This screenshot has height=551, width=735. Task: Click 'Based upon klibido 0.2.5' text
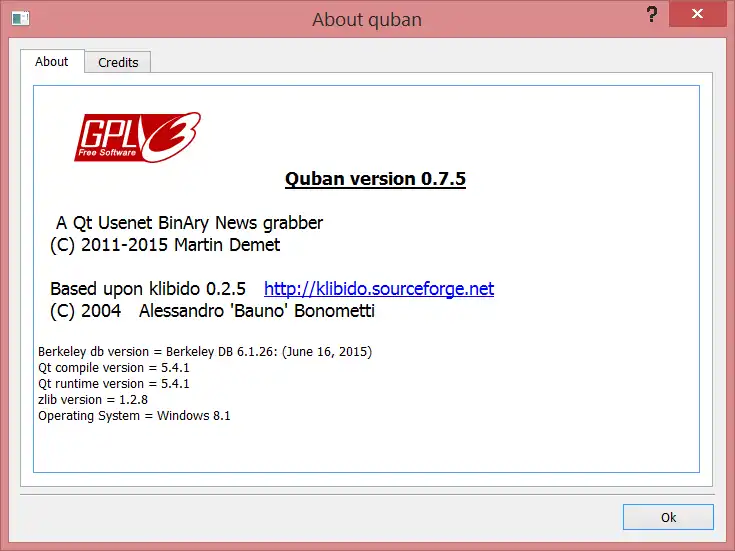click(148, 289)
